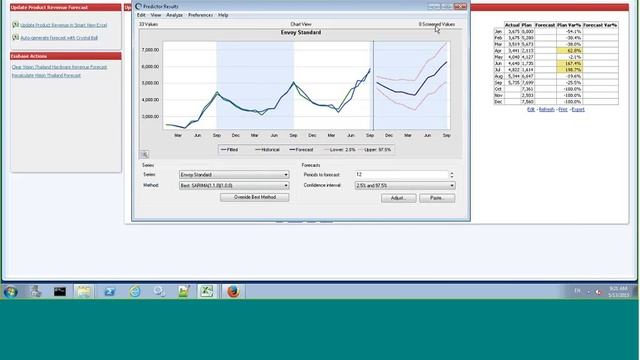
Task: Click Clear Thailand Hardware Revenue Forecast link
Action: coord(59,67)
